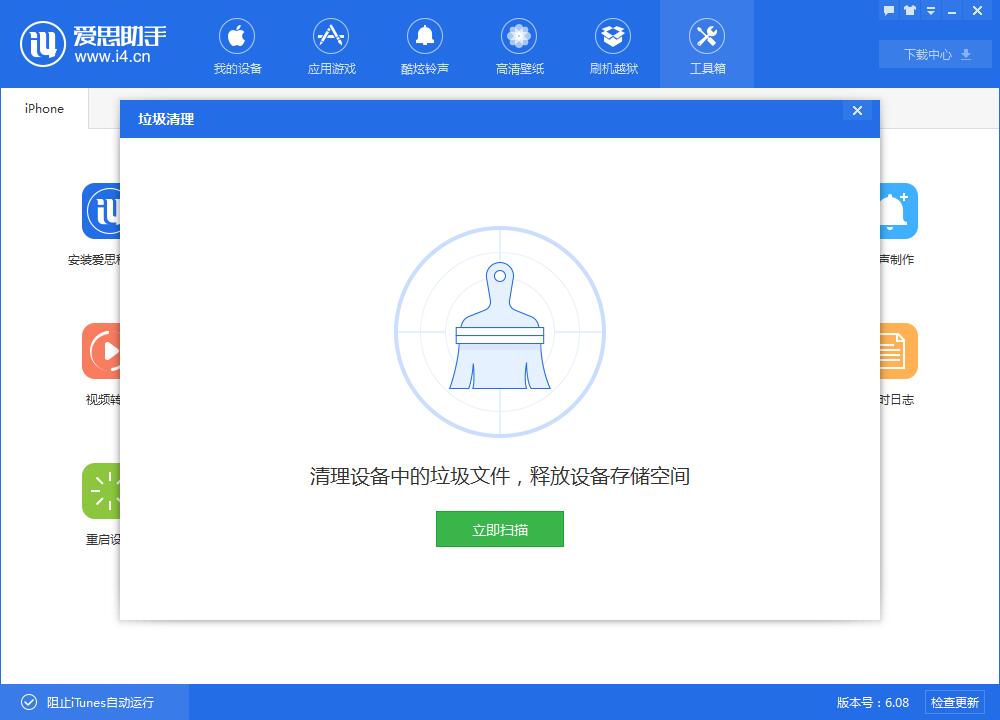The image size is (1000, 720).
Task: Click the 重启设备 restart device icon
Action: pyautogui.click(x=104, y=492)
